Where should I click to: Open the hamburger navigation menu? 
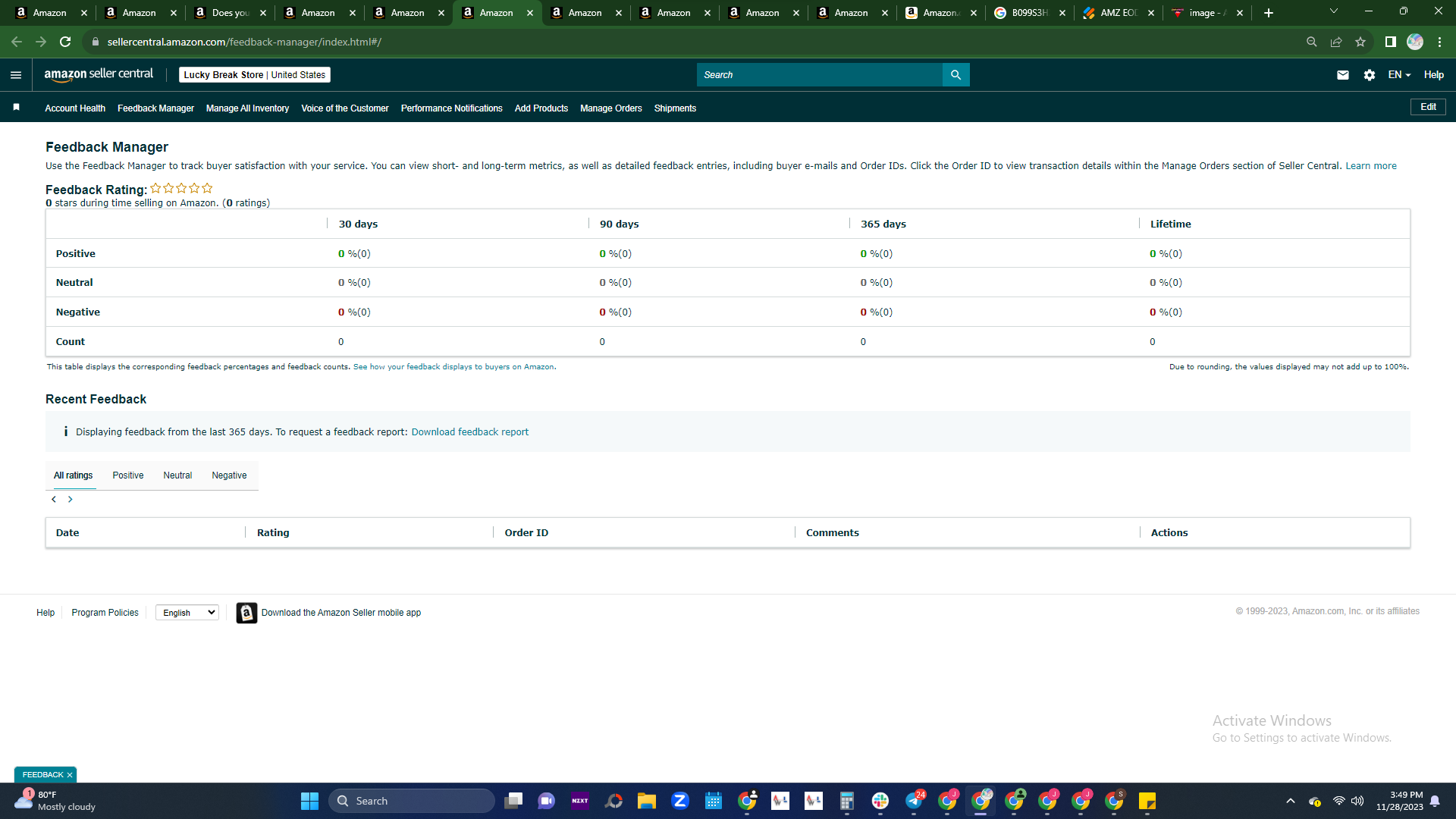click(x=16, y=75)
